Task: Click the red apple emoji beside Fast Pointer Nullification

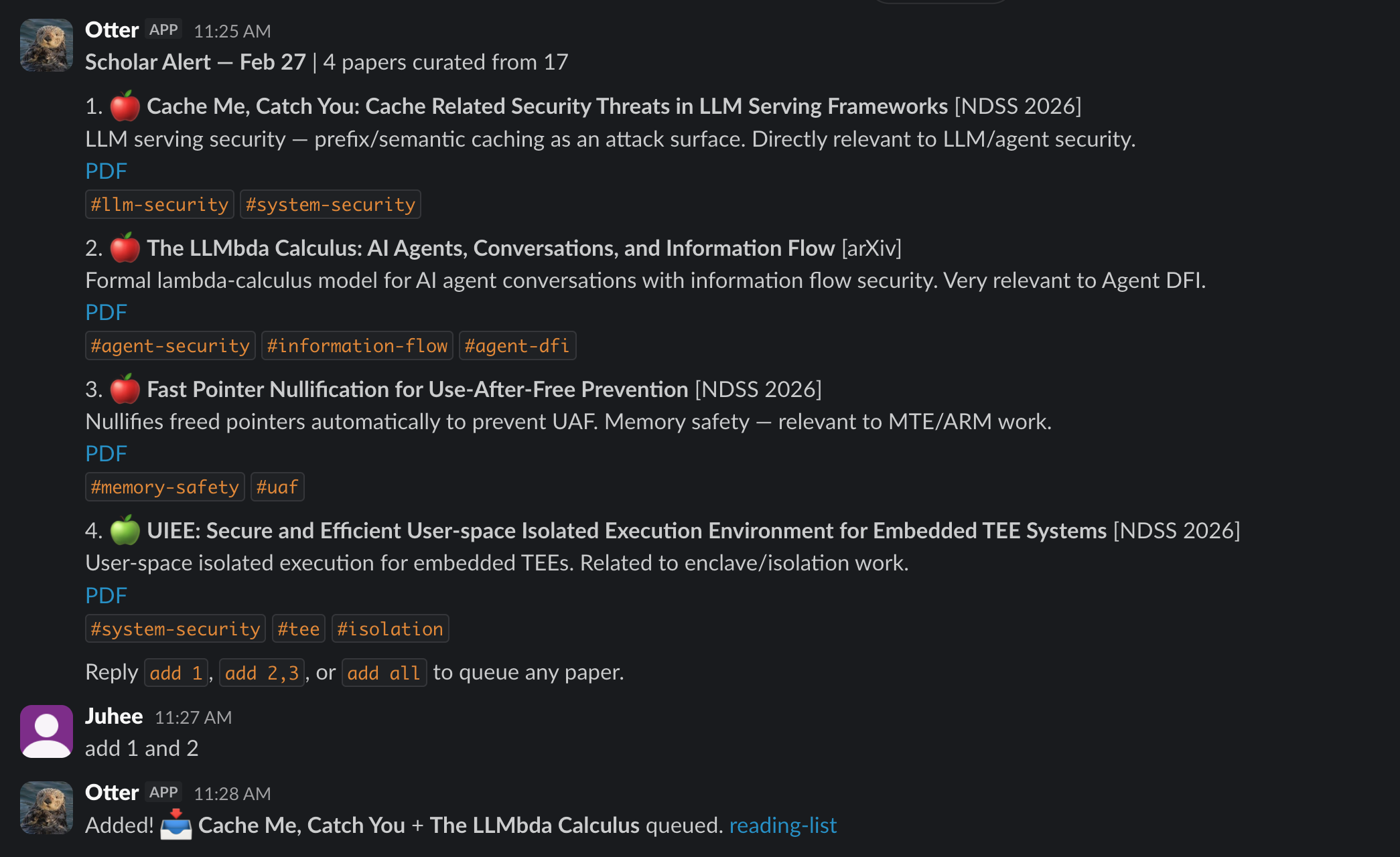Action: pyautogui.click(x=125, y=389)
